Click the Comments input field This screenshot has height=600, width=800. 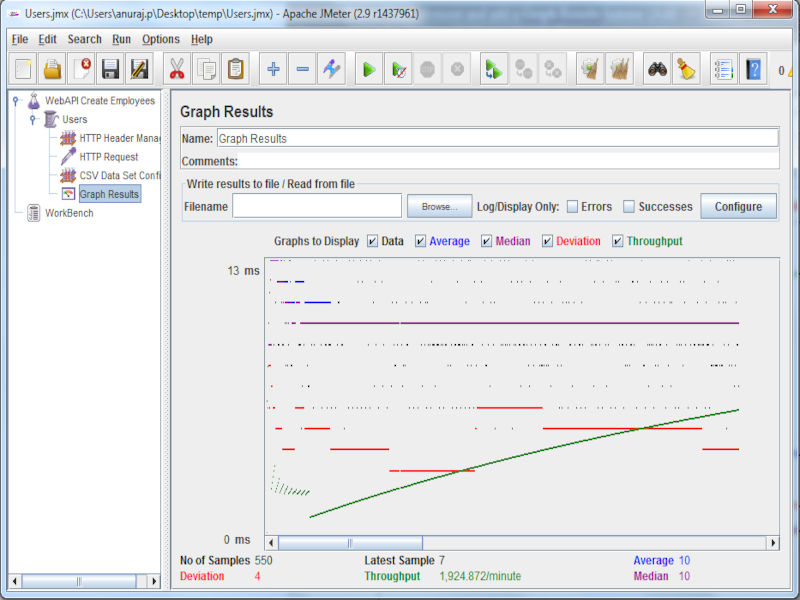point(508,161)
